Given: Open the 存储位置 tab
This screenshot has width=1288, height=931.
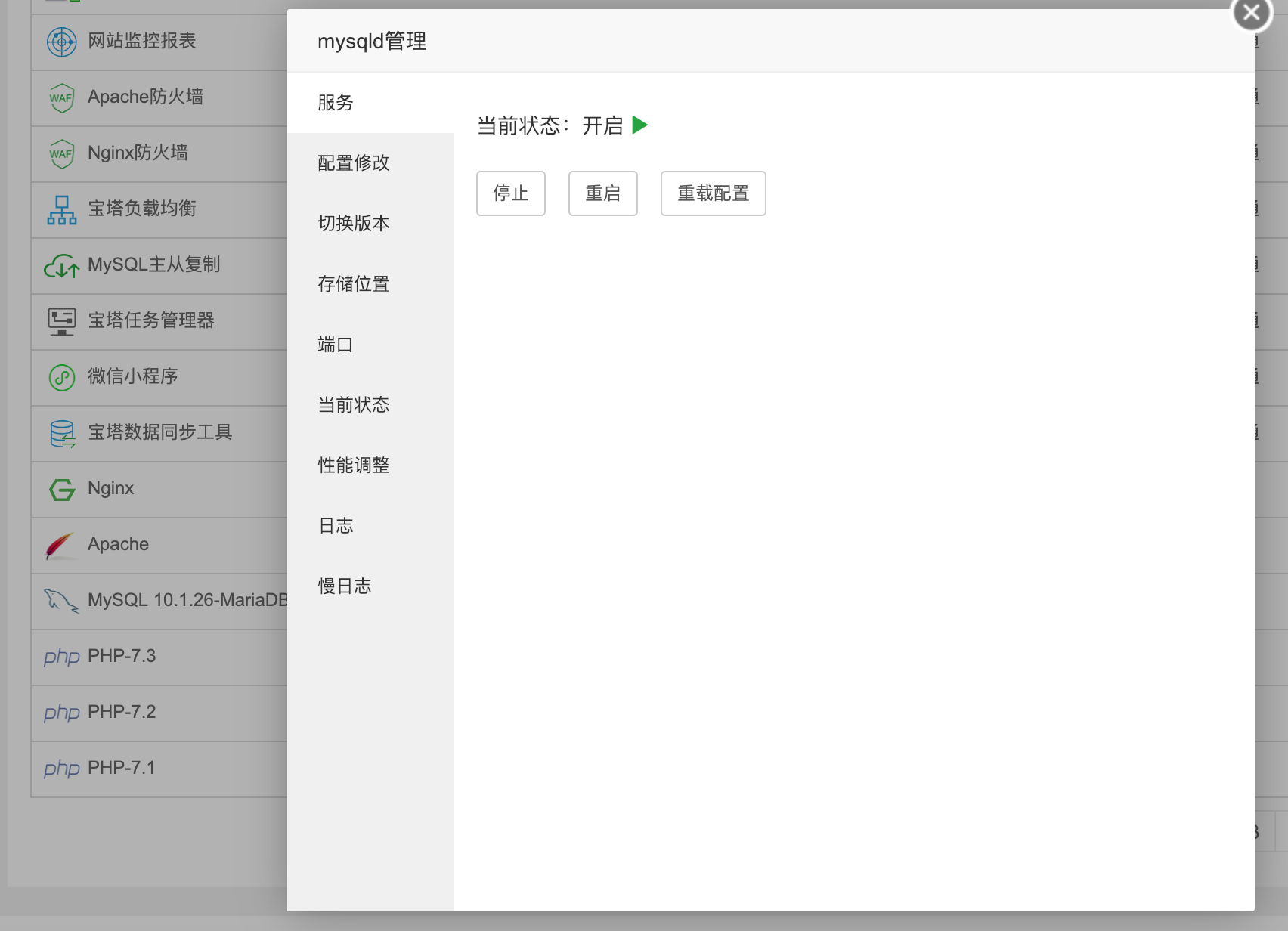Looking at the screenshot, I should [x=370, y=284].
